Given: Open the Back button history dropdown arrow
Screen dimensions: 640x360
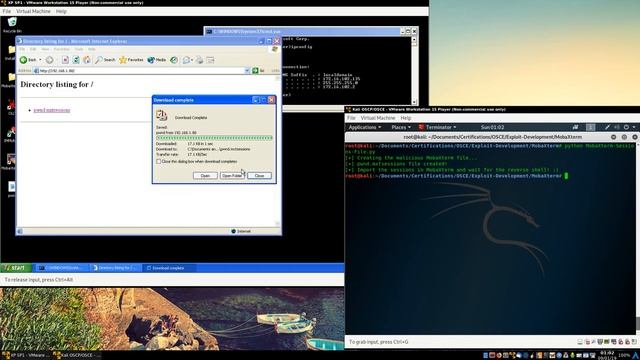Looking at the screenshot, I should [40, 60].
